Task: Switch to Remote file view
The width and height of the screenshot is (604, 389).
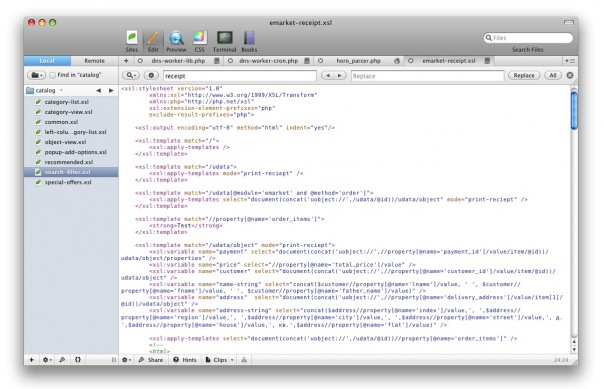Action: tap(94, 61)
